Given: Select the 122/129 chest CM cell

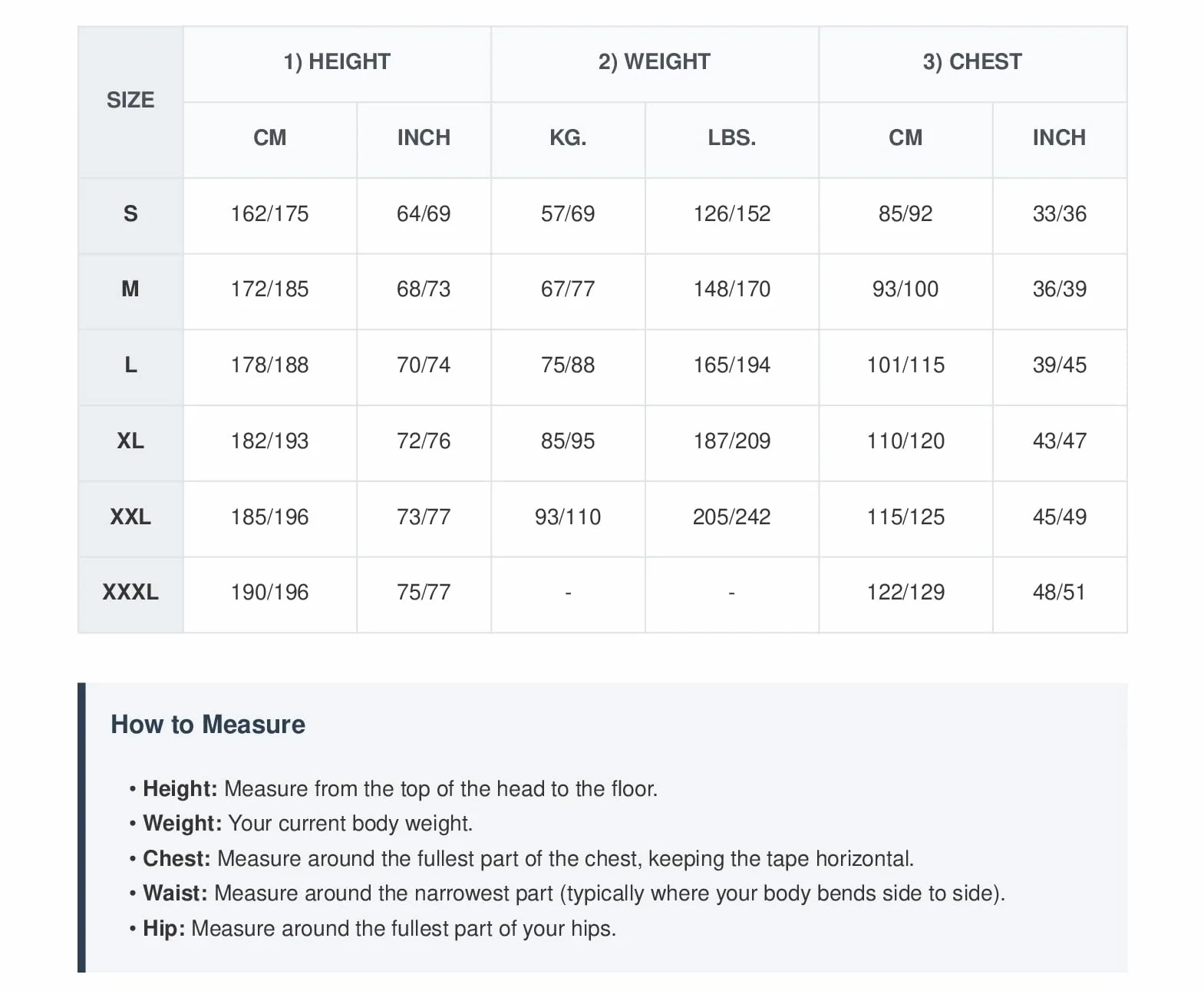Looking at the screenshot, I should [x=905, y=593].
